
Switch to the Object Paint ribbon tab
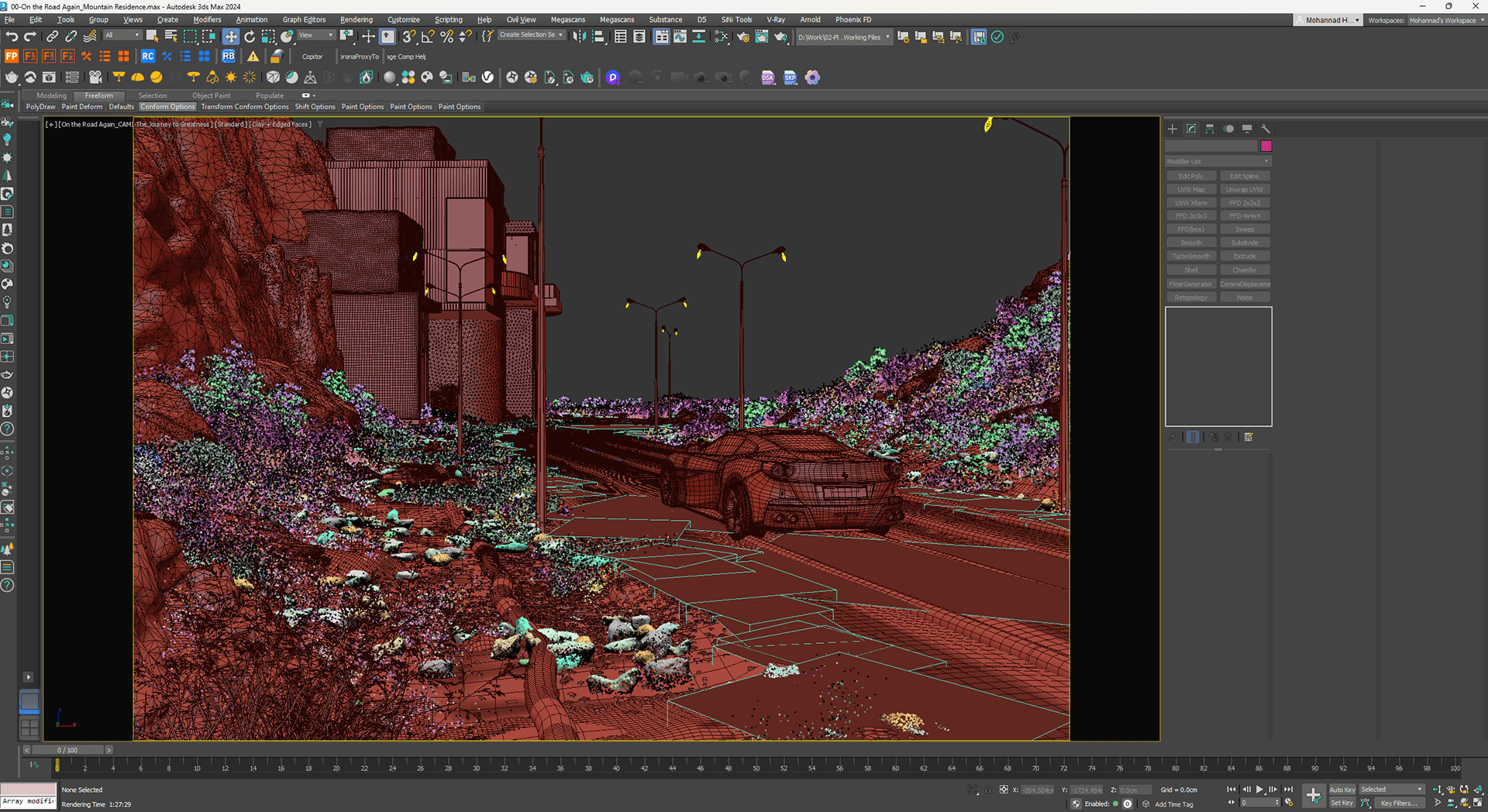point(211,95)
